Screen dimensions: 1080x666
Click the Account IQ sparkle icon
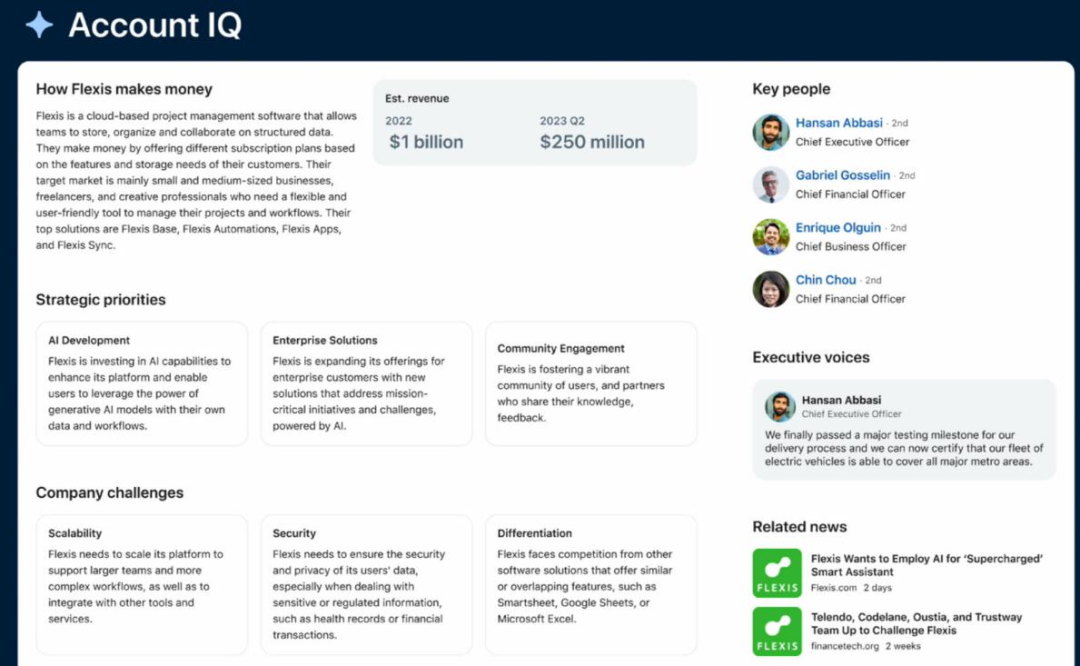(x=39, y=25)
